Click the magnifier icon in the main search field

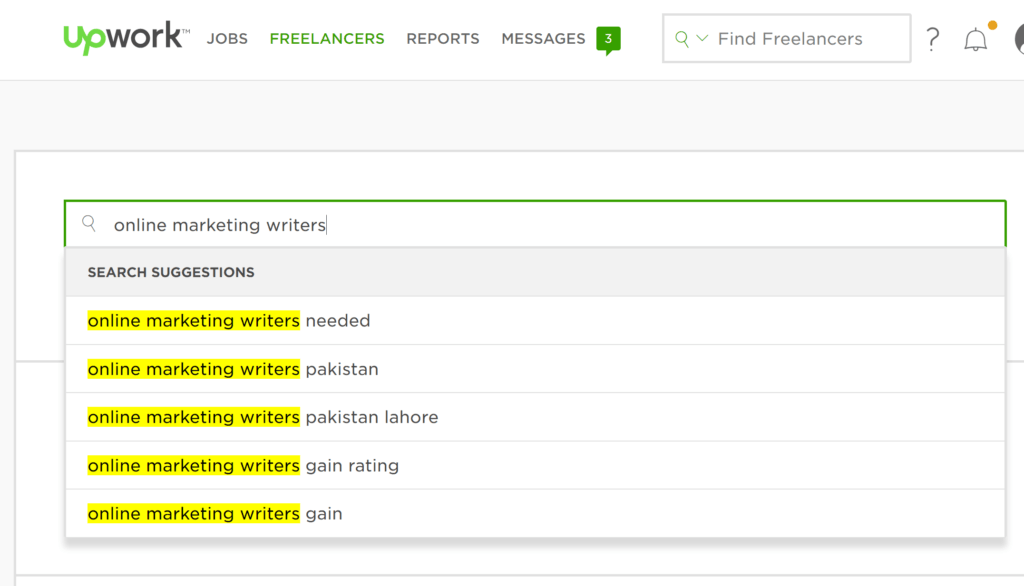pyautogui.click(x=89, y=224)
